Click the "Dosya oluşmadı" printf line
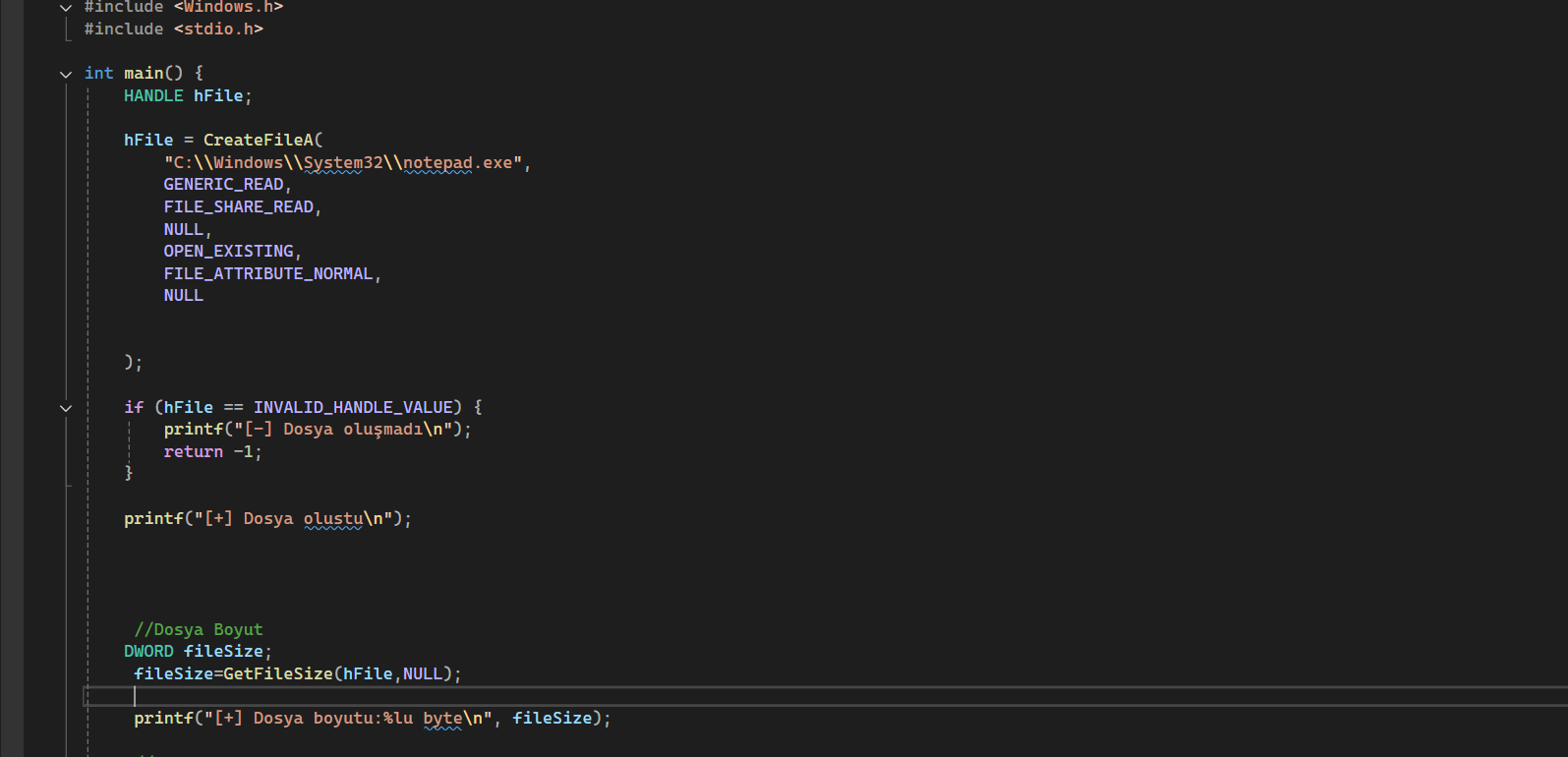This screenshot has width=1568, height=757. [x=318, y=429]
